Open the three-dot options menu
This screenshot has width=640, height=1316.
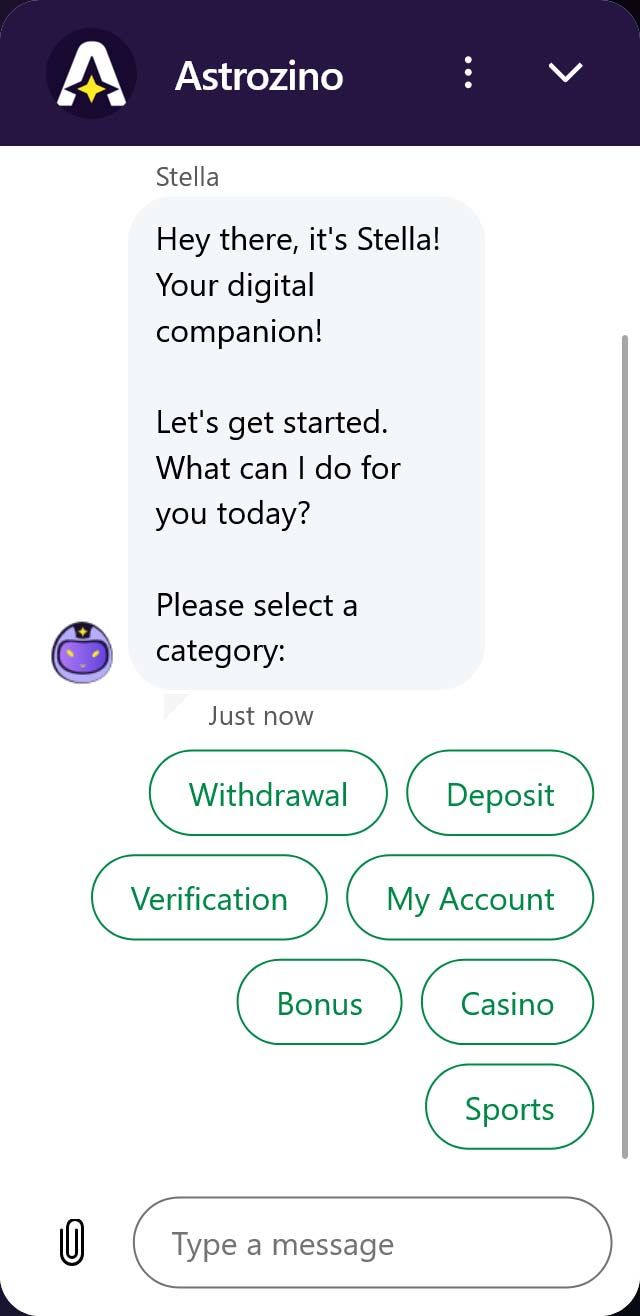click(x=468, y=73)
